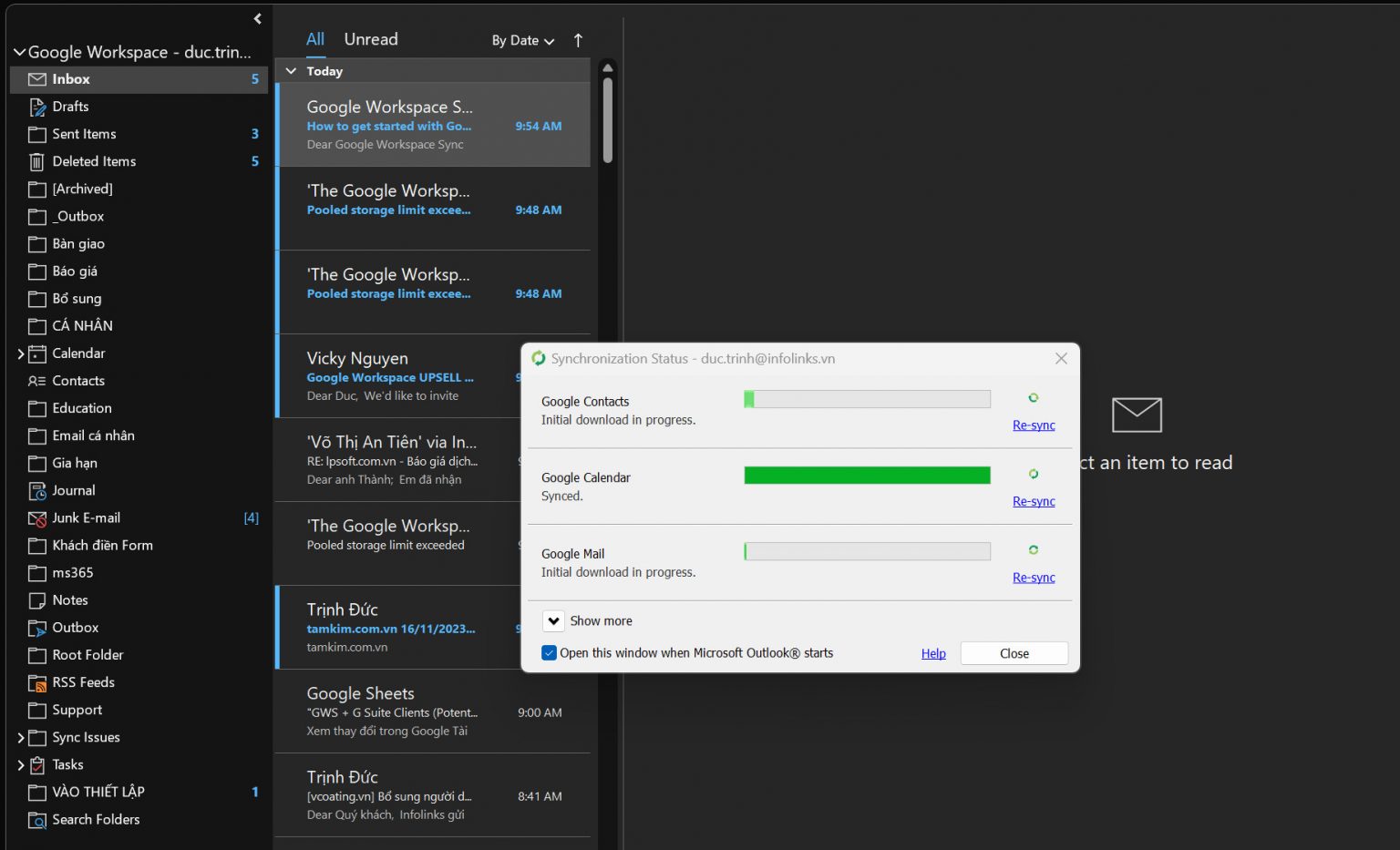Switch to the All messages tab
The image size is (1400, 850).
coord(315,39)
